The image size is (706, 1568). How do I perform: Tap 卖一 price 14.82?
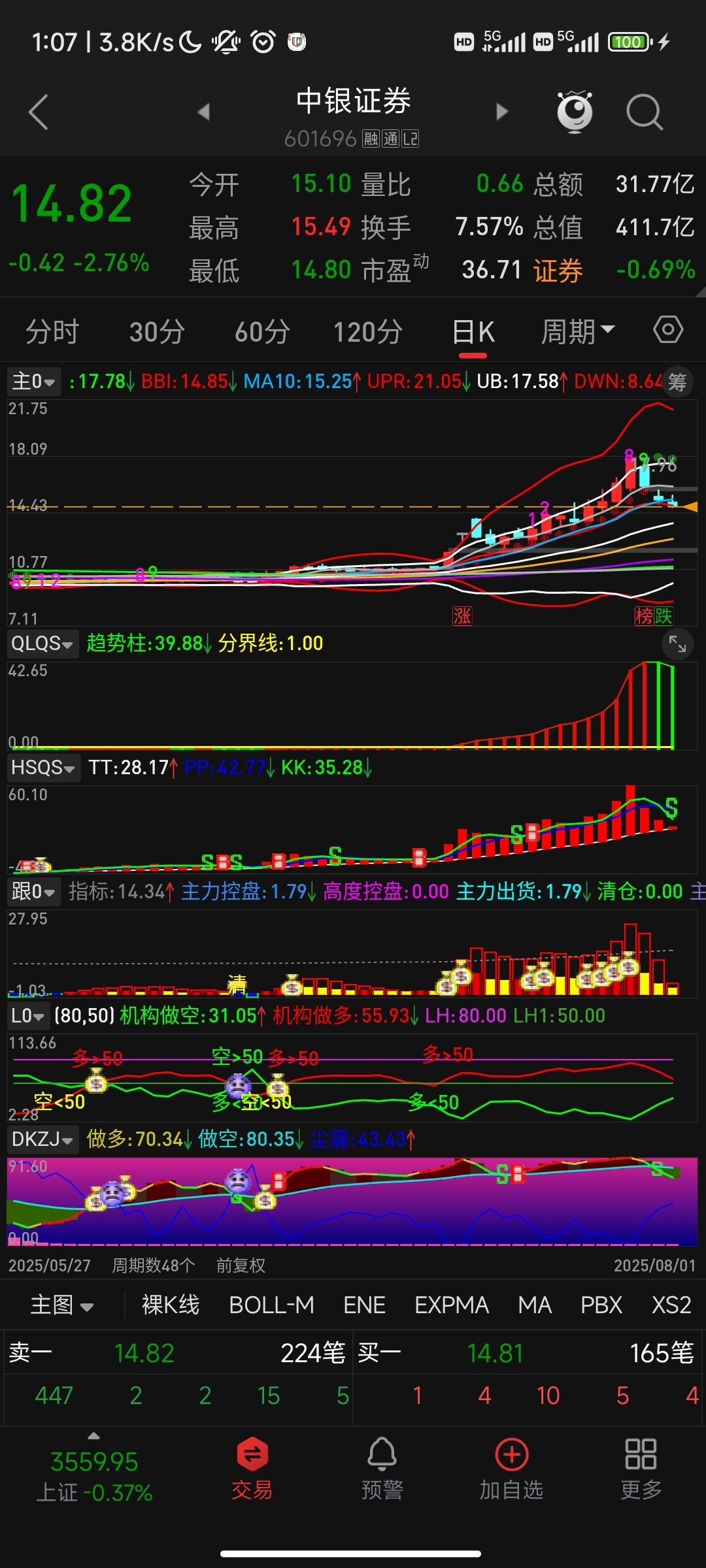tap(144, 1353)
